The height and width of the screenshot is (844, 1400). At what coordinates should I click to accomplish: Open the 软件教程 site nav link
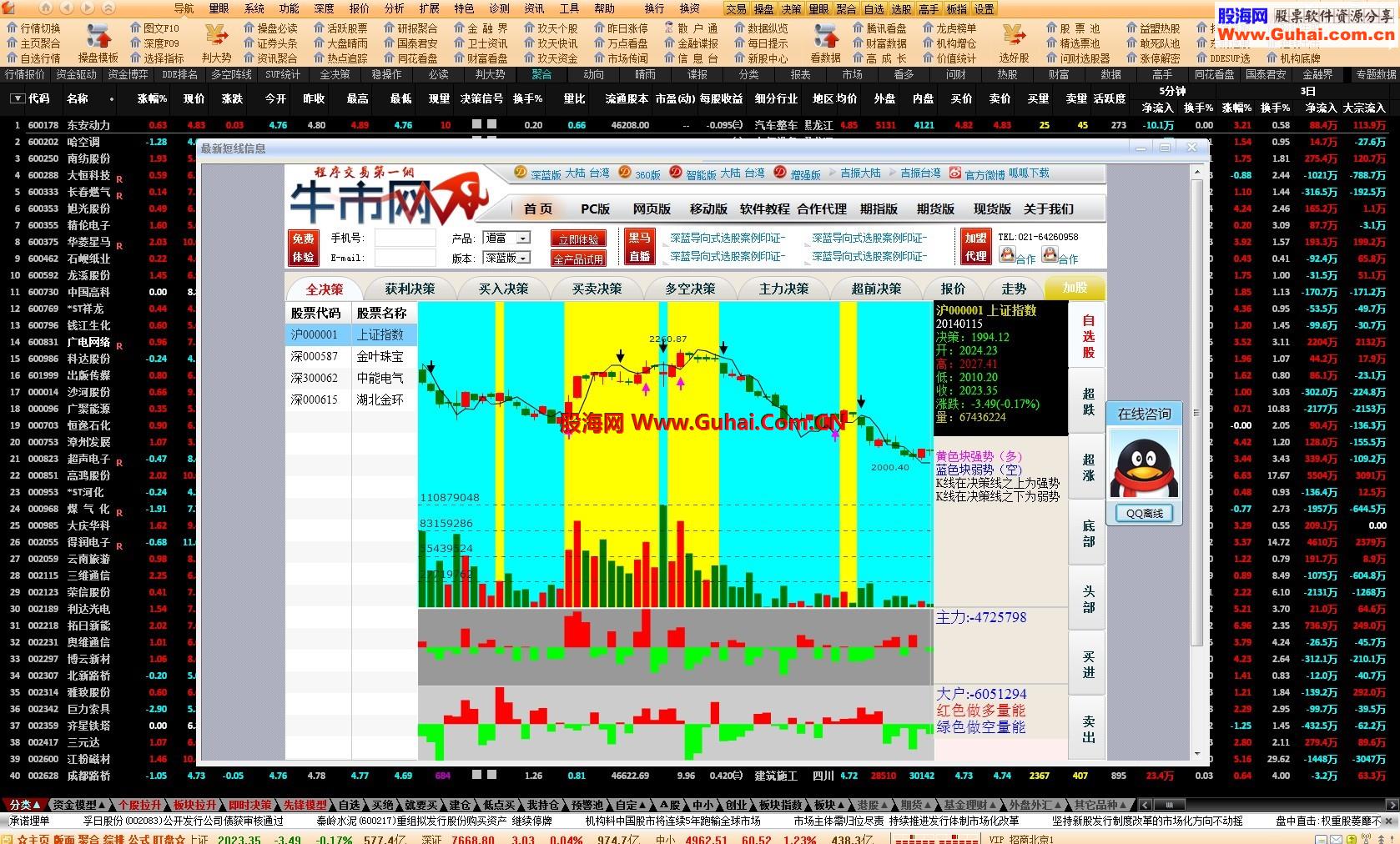click(764, 209)
